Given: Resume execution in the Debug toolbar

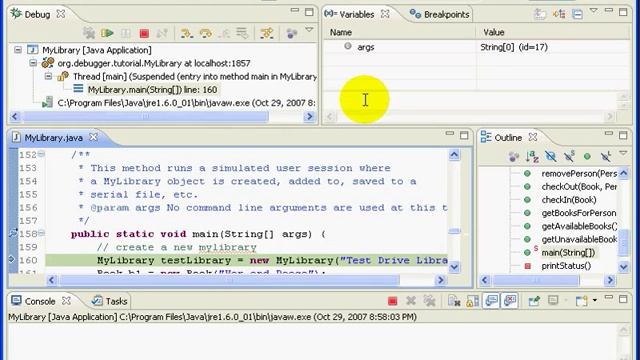Looking at the screenshot, I should (107, 33).
